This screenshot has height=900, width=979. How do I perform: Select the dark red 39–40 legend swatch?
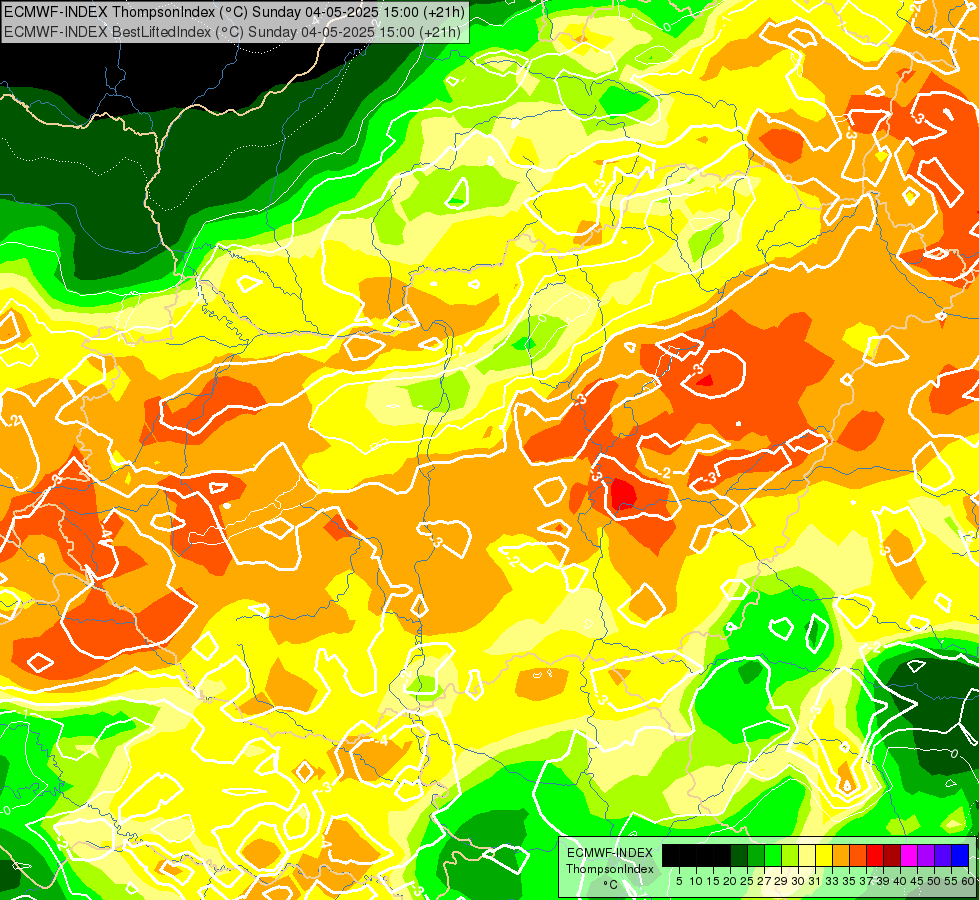tap(892, 856)
